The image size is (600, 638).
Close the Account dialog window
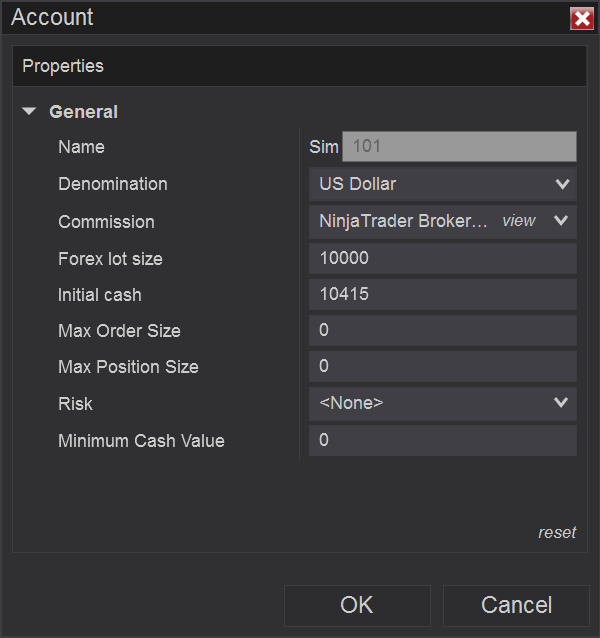click(581, 18)
